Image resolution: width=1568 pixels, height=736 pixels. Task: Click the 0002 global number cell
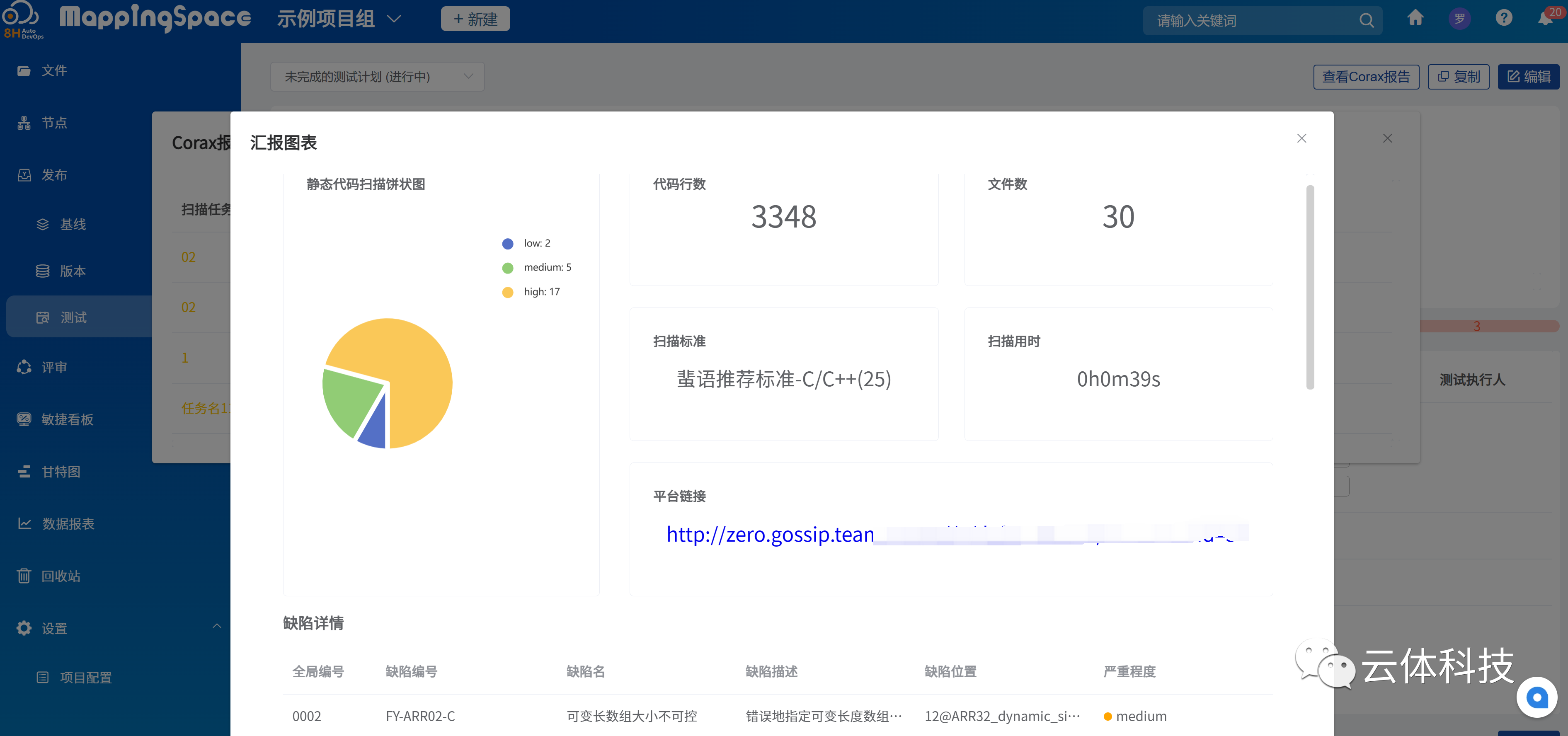pos(306,716)
